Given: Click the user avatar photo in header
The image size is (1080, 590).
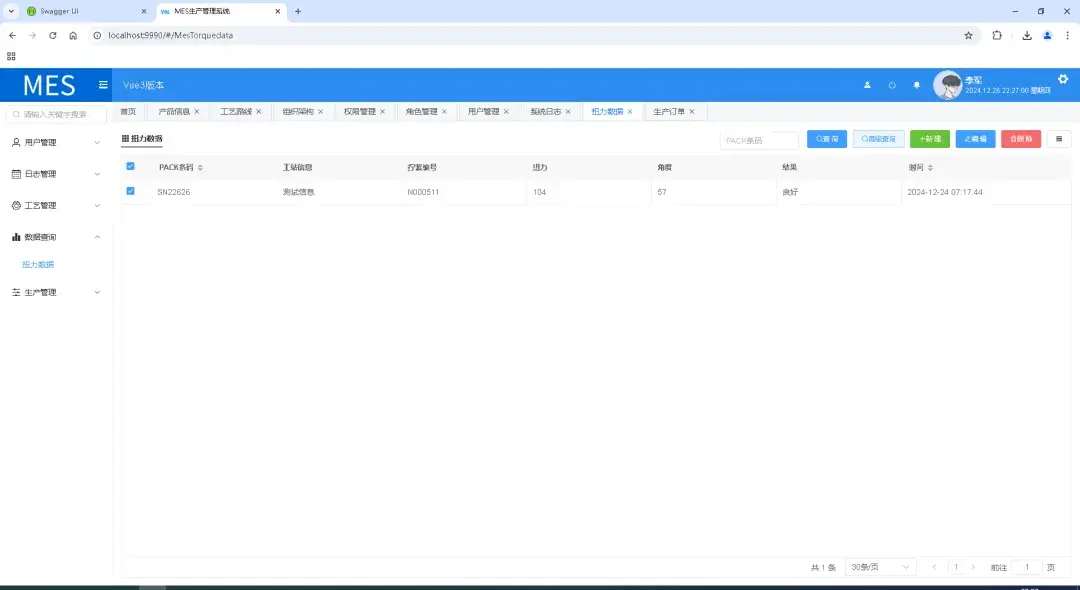Looking at the screenshot, I should pos(948,84).
